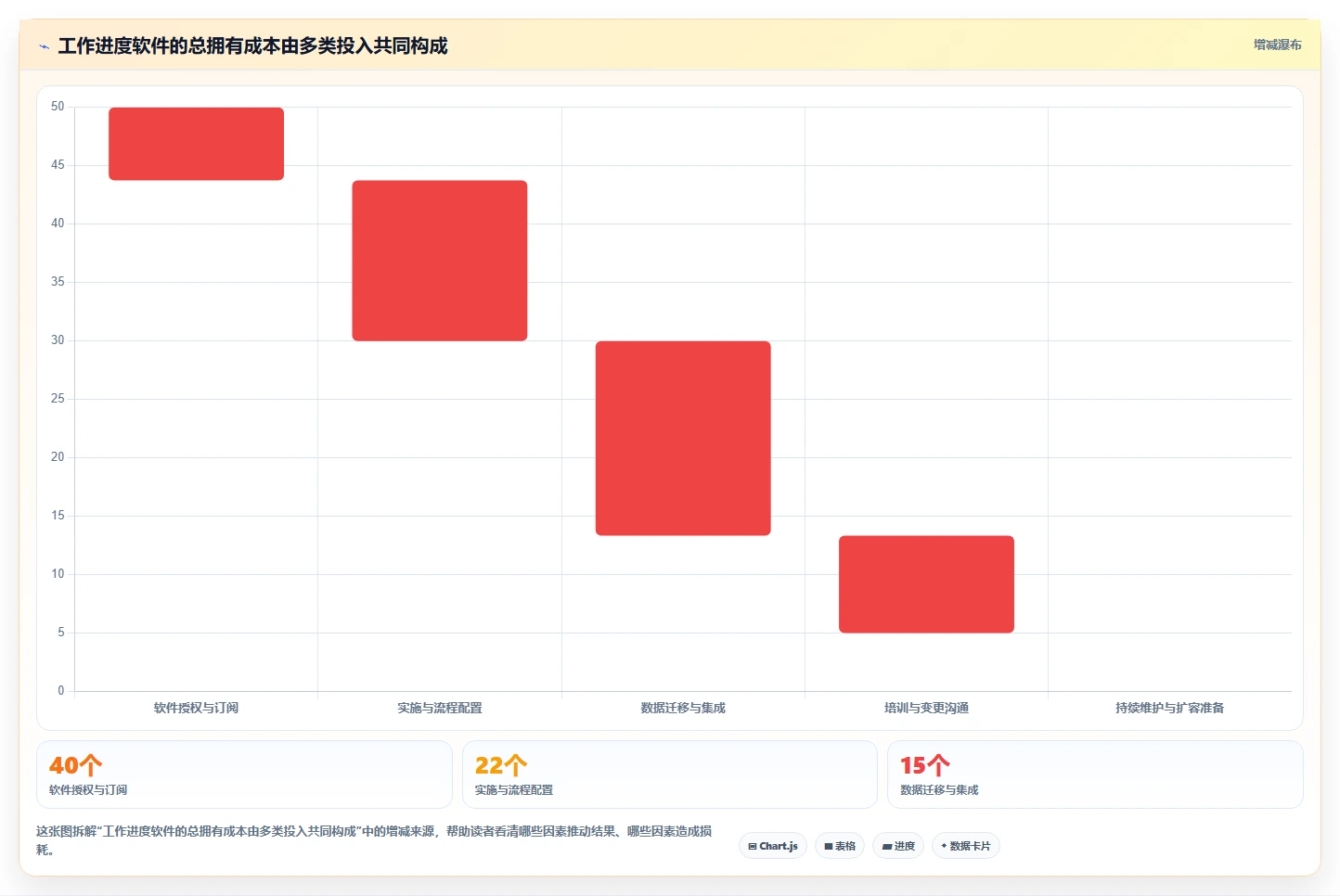Click the 软件授权与订阅 axis label under the chart
This screenshot has width=1340, height=896.
[x=196, y=708]
